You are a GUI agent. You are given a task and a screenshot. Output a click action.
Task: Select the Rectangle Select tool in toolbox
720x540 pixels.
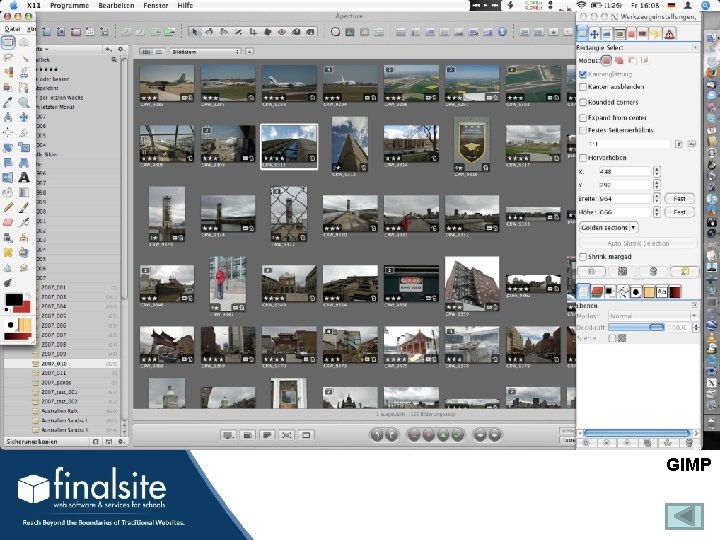coord(8,43)
